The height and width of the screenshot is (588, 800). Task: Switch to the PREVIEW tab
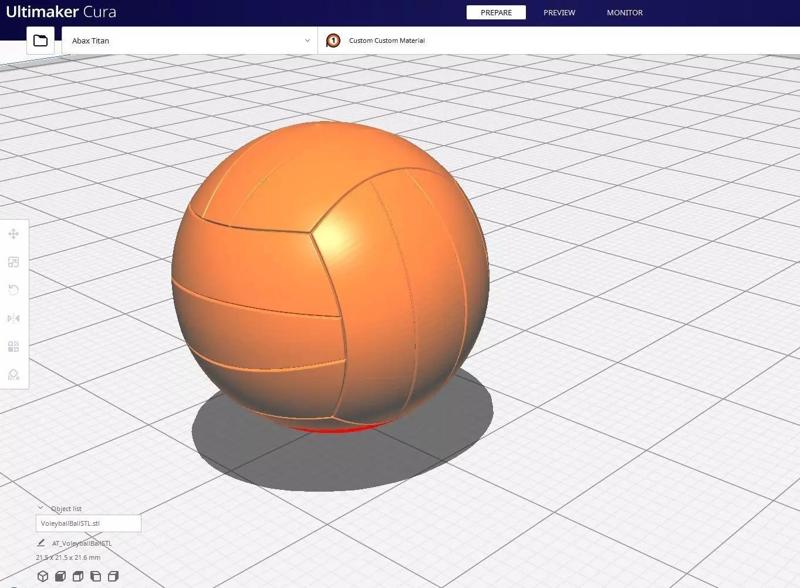558,13
